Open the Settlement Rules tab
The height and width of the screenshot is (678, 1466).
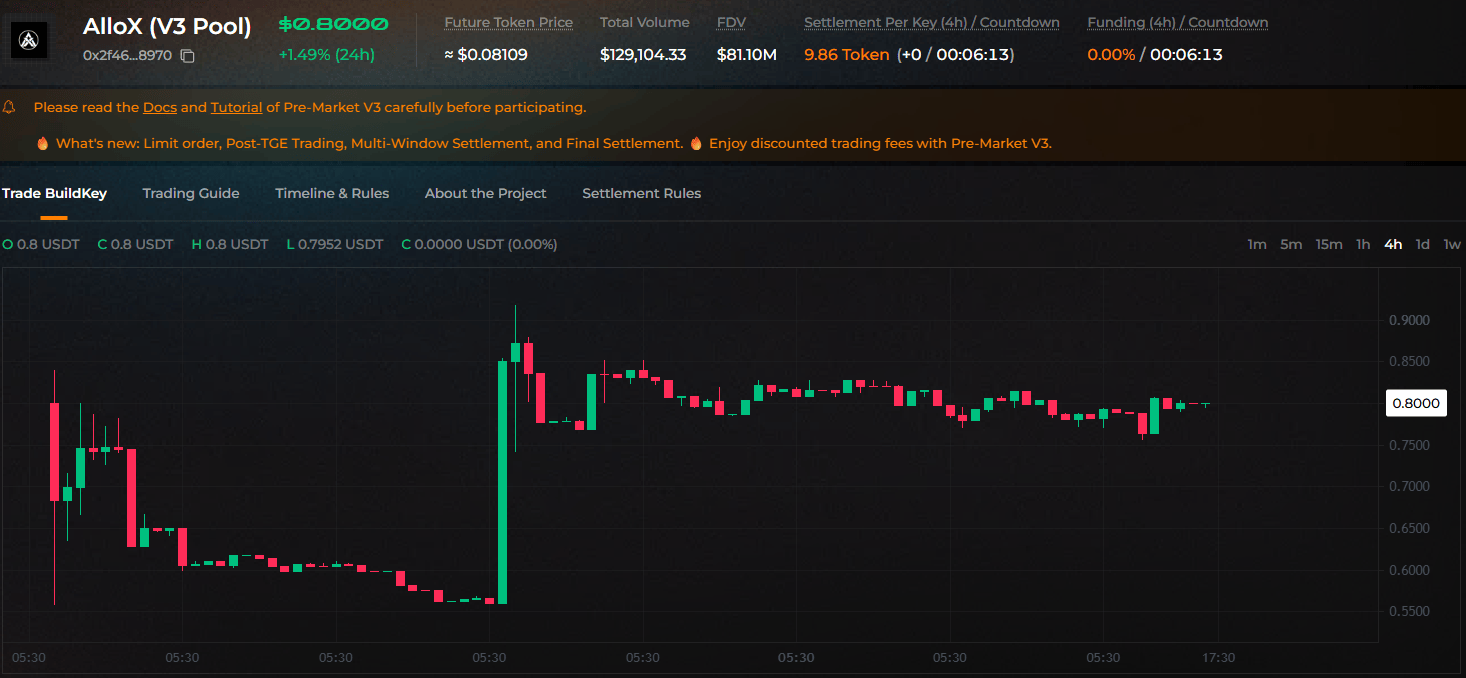pos(641,193)
